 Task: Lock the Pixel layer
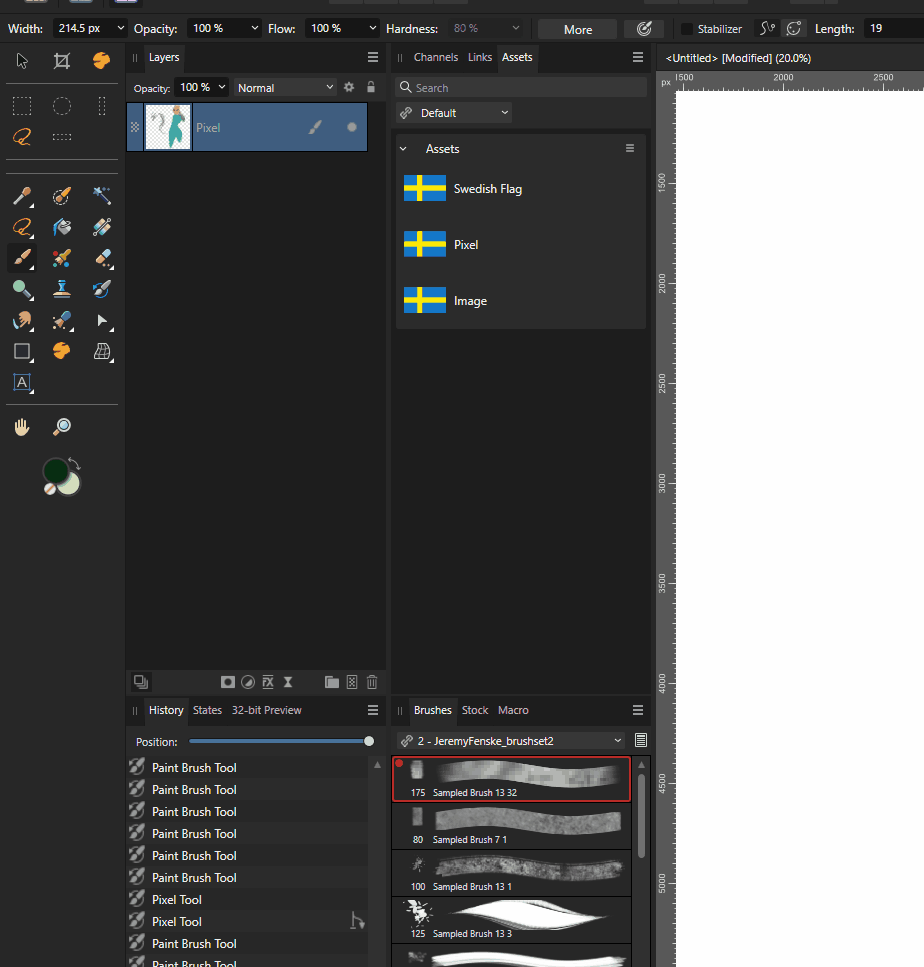(x=370, y=88)
